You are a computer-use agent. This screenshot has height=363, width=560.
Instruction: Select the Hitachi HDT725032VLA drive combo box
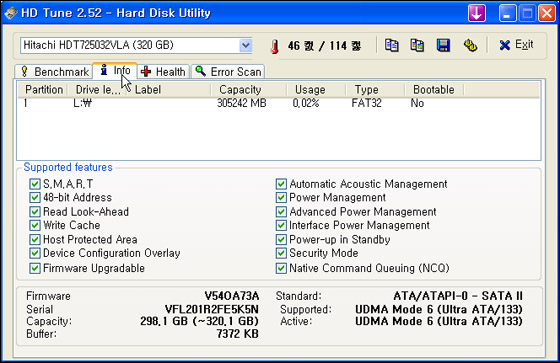(x=136, y=45)
